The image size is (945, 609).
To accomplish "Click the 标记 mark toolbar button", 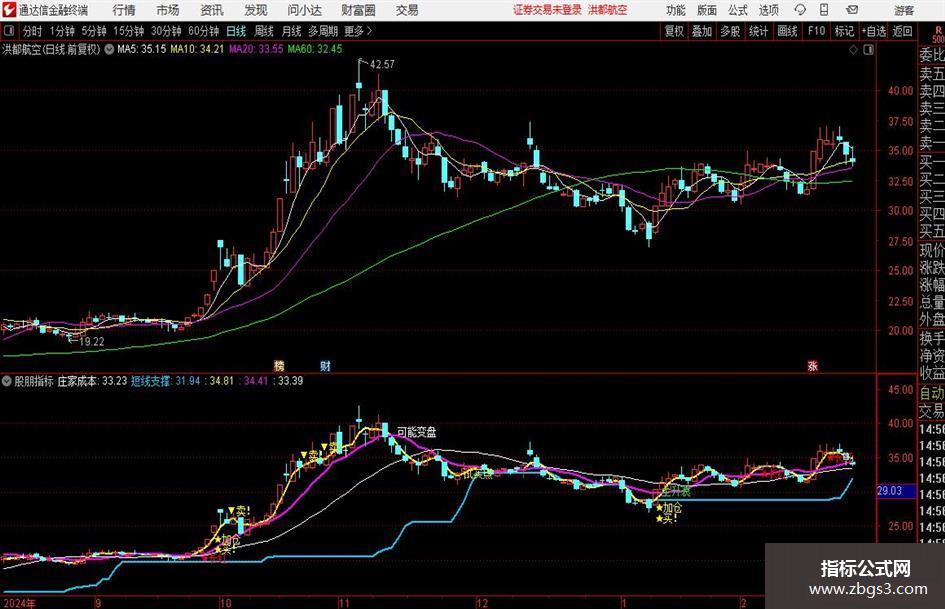I will 844,31.
